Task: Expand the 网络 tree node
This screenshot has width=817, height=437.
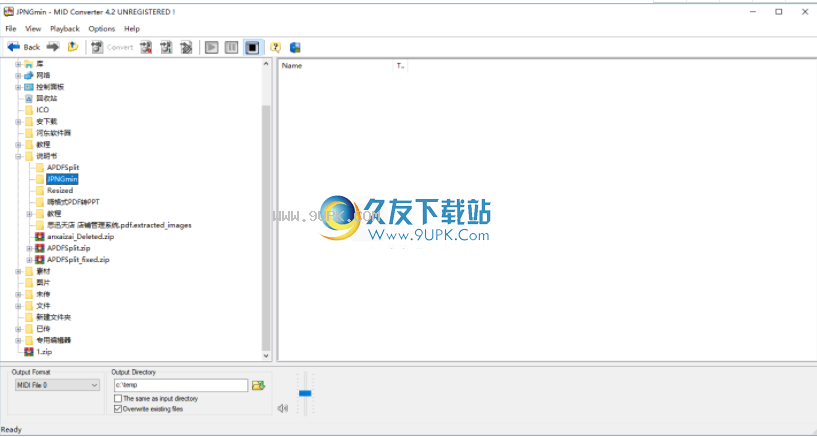Action: 18,76
